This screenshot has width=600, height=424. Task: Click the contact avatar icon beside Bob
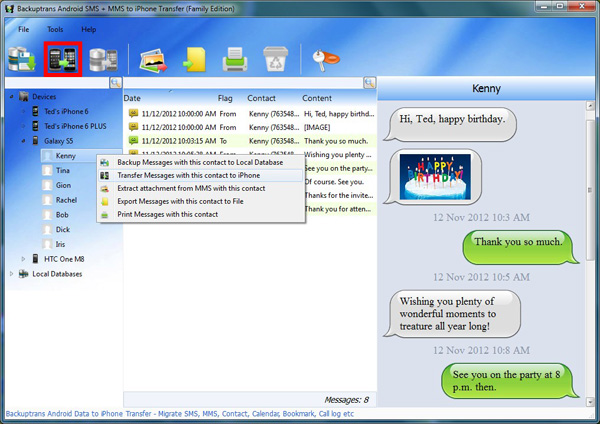[47, 215]
